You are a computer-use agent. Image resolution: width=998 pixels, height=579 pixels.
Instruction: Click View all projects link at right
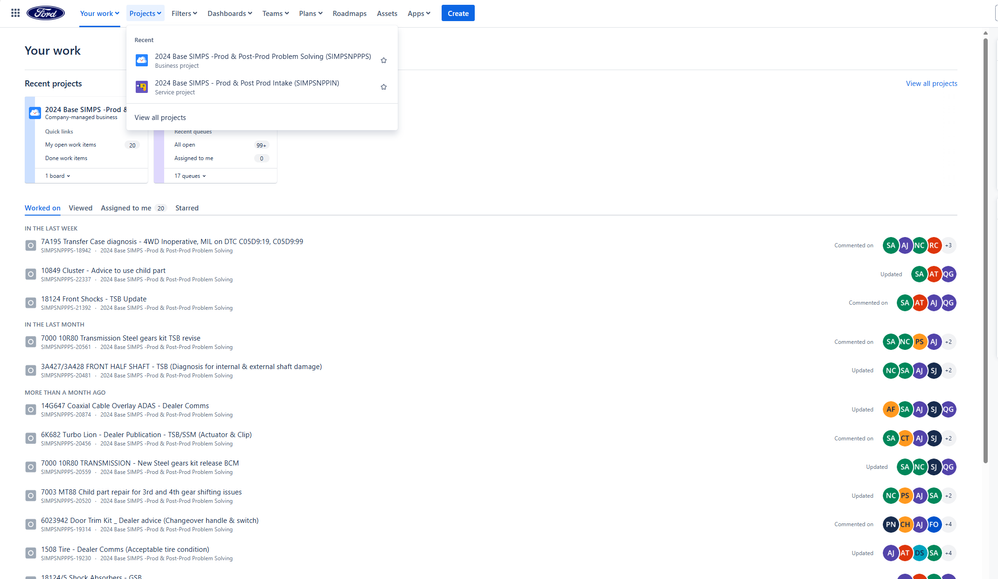click(931, 83)
